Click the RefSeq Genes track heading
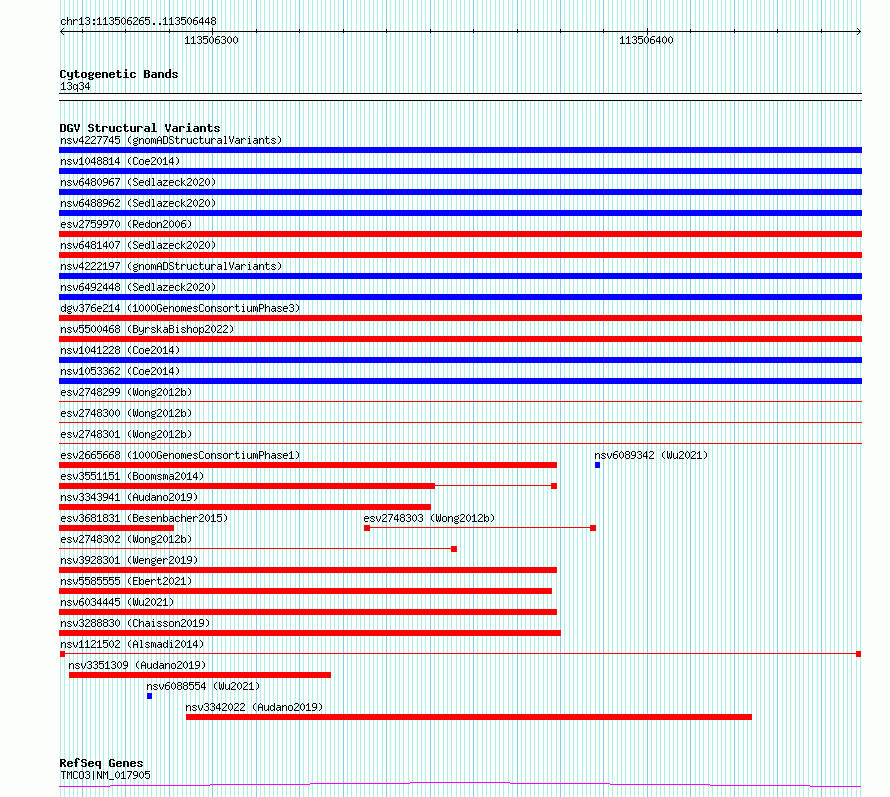 (x=101, y=764)
